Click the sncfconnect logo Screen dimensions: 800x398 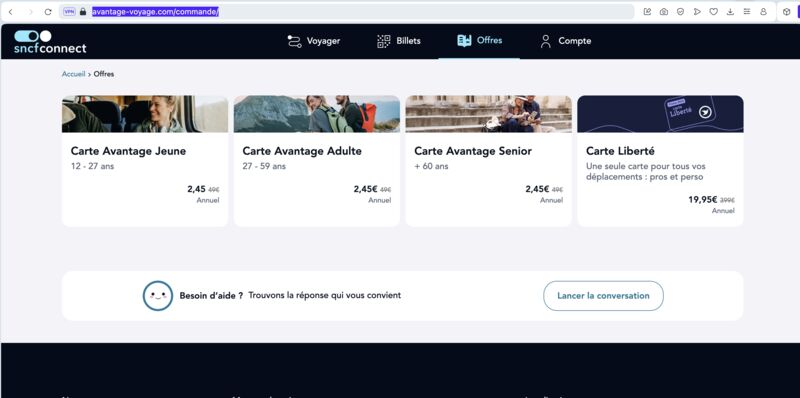pos(50,42)
